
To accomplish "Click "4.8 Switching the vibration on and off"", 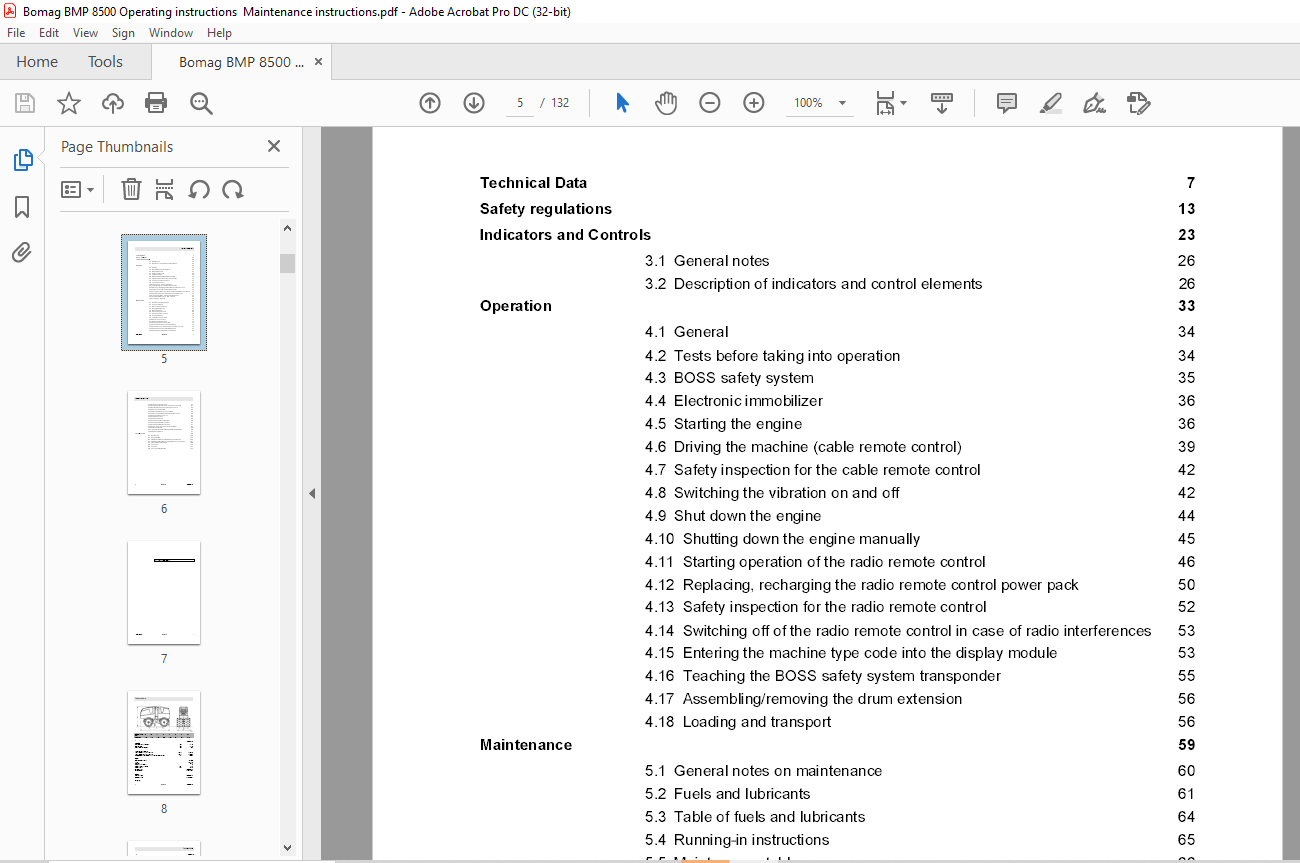I will 772,493.
